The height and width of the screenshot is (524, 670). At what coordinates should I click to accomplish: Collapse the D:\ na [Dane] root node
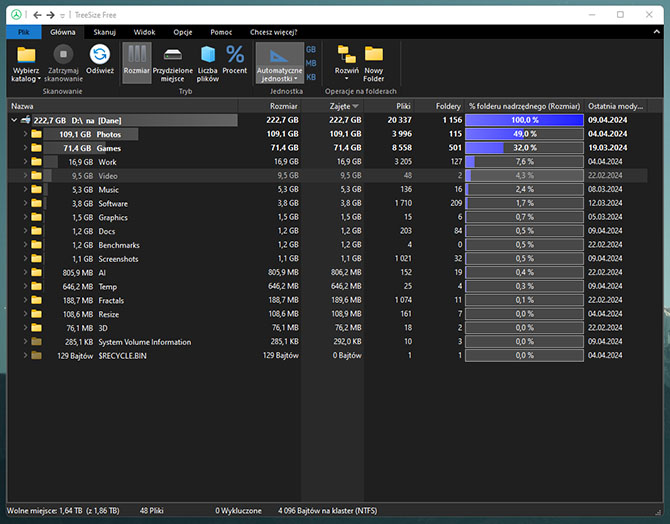(x=14, y=120)
